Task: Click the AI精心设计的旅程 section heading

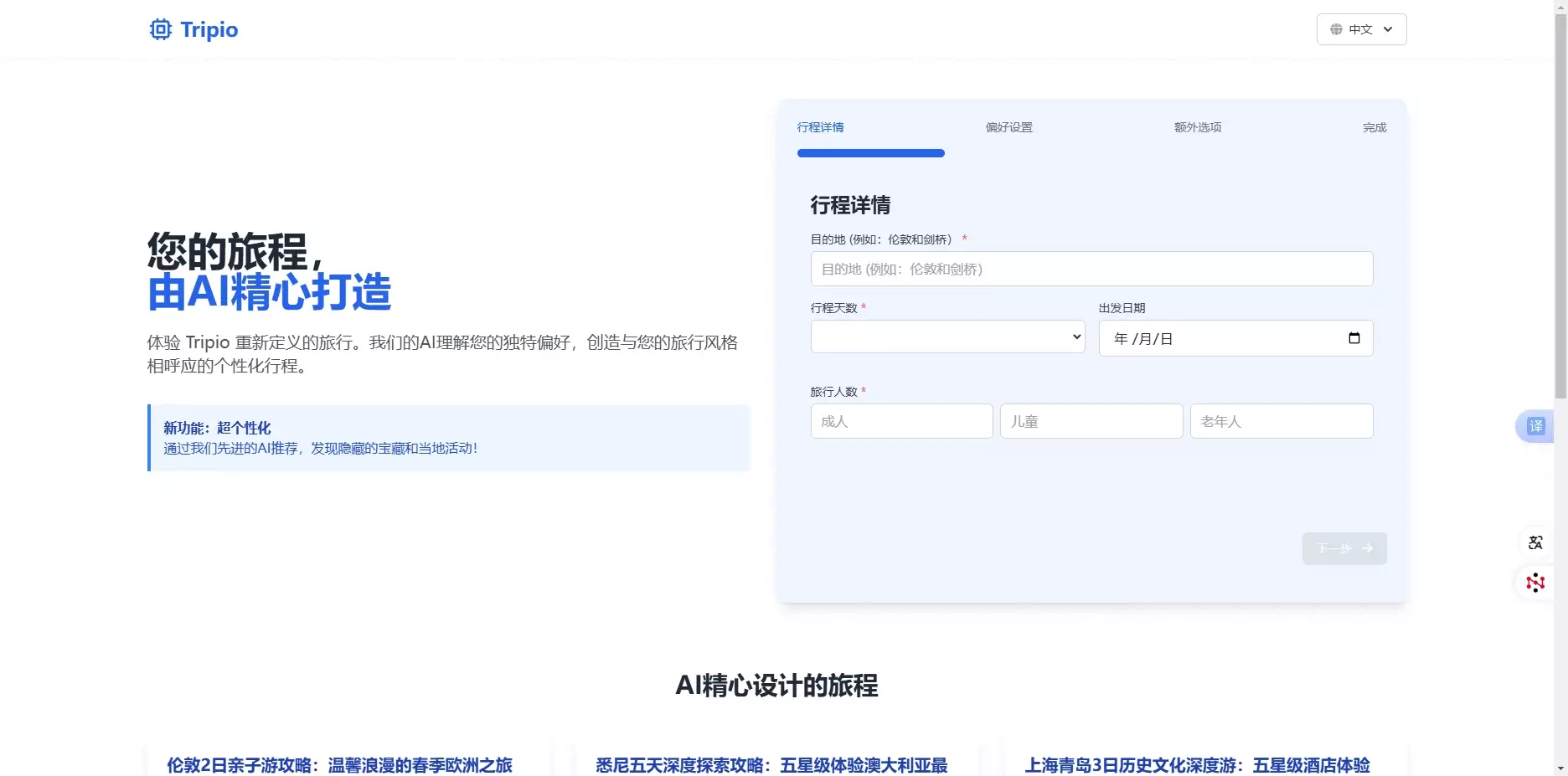Action: coord(776,686)
